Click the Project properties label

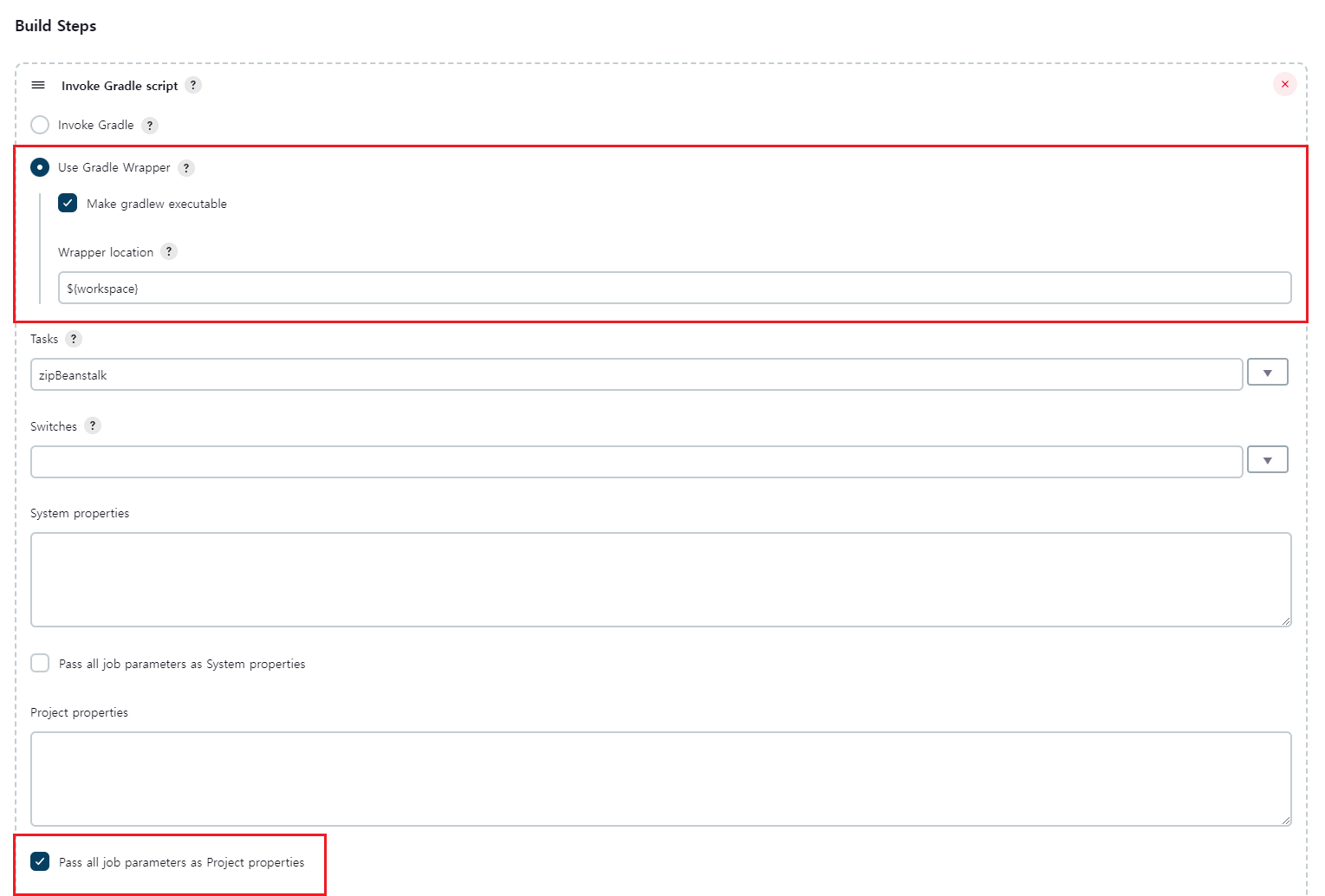79,712
